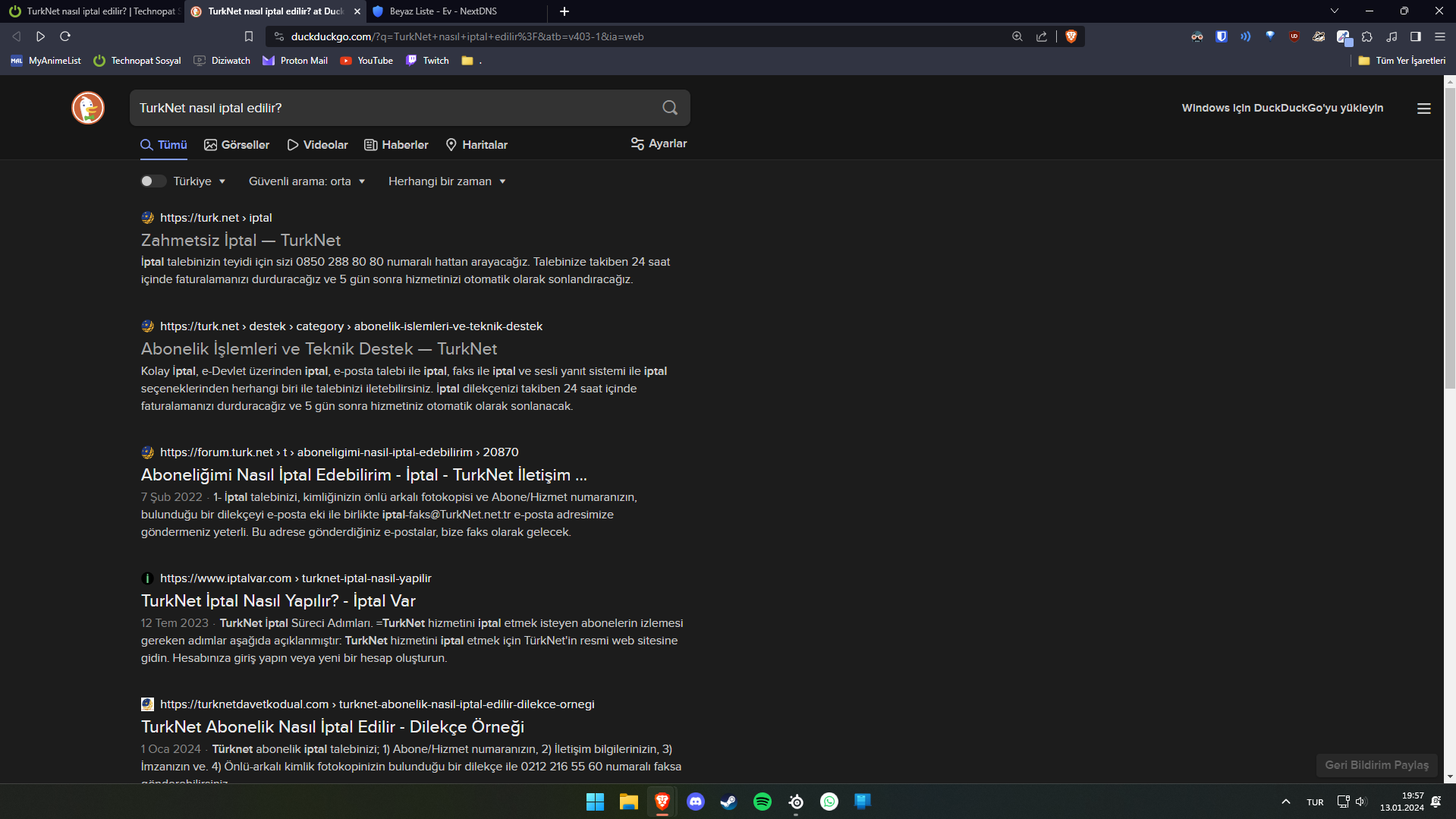The width and height of the screenshot is (1456, 819).
Task: Open the Proton Mail bookmark
Action: [295, 61]
